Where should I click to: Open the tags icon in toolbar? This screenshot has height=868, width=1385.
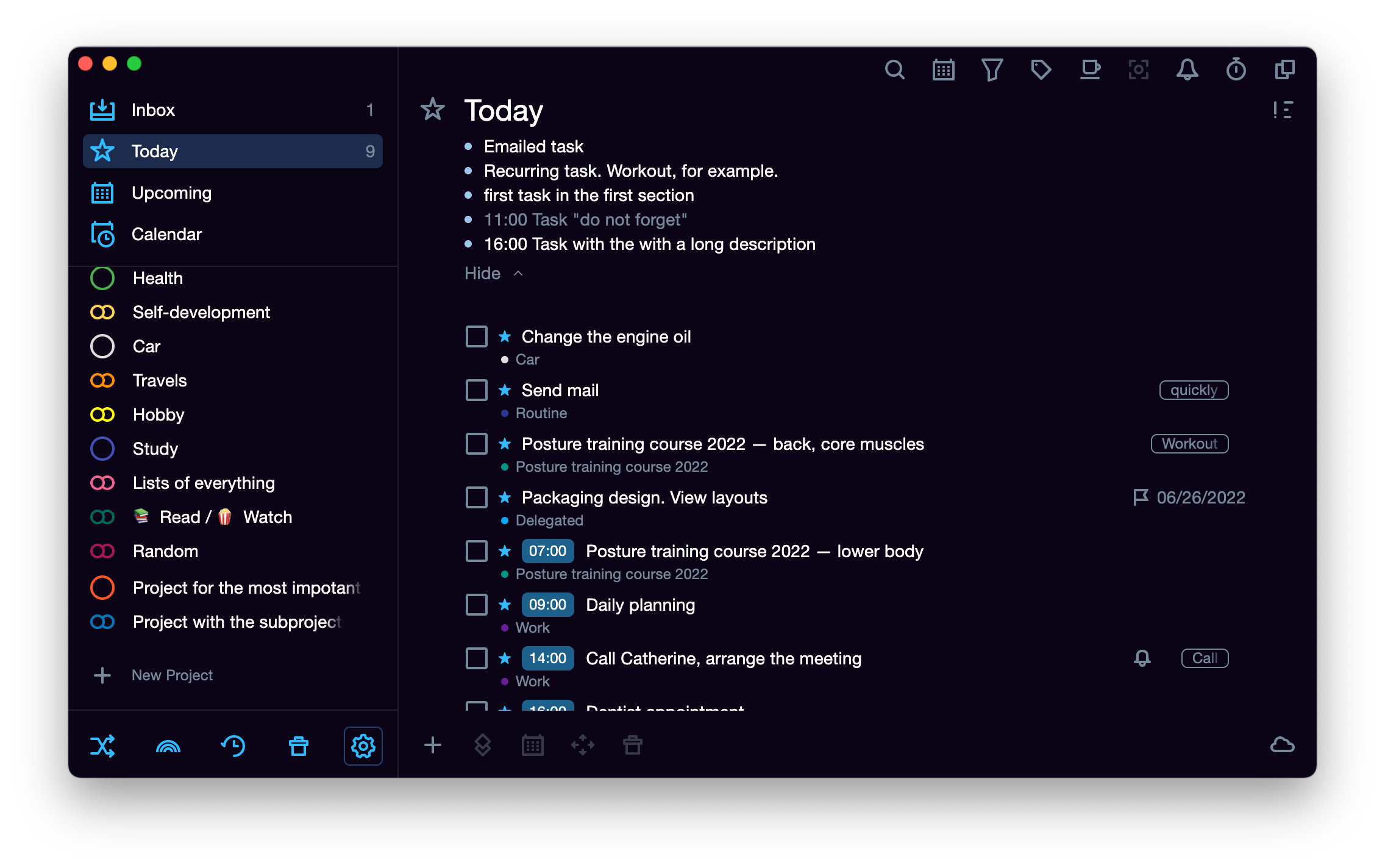1041,70
